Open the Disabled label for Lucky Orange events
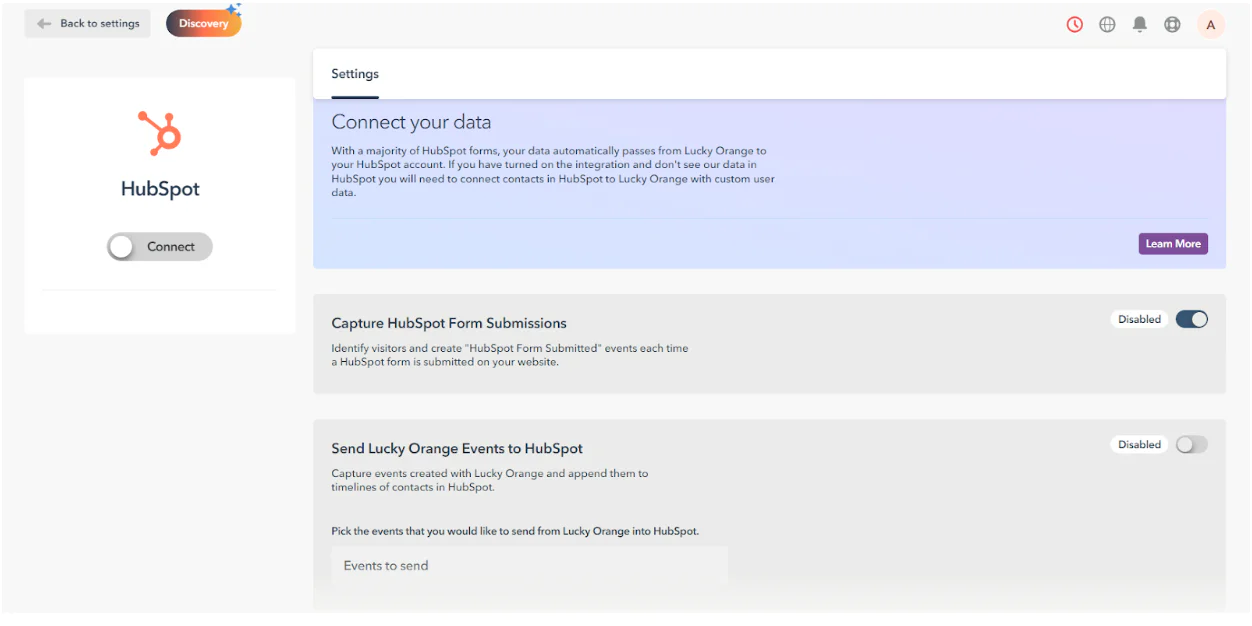The width and height of the screenshot is (1252, 626). click(1139, 444)
